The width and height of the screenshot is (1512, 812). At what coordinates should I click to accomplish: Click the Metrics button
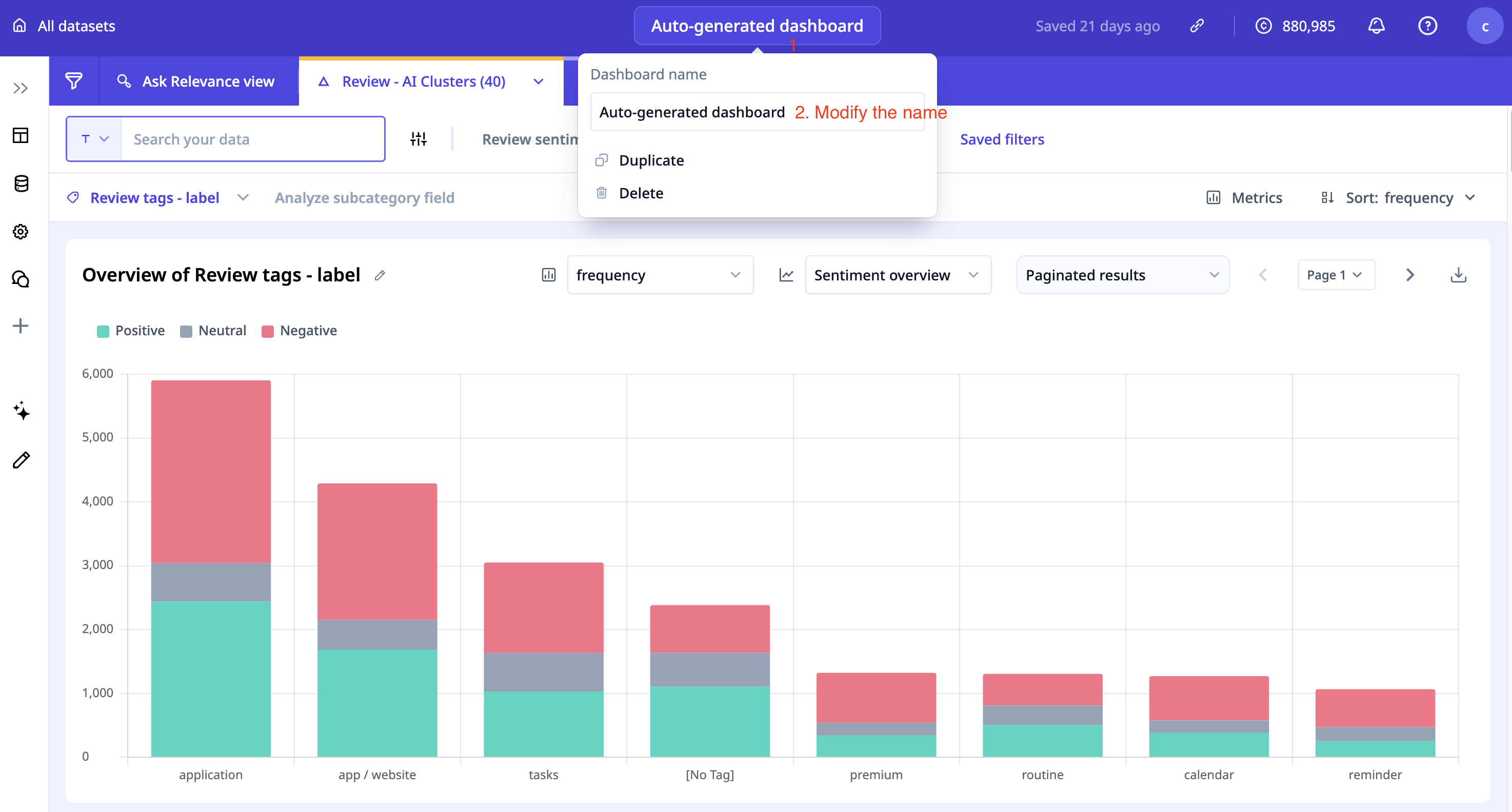[1244, 198]
